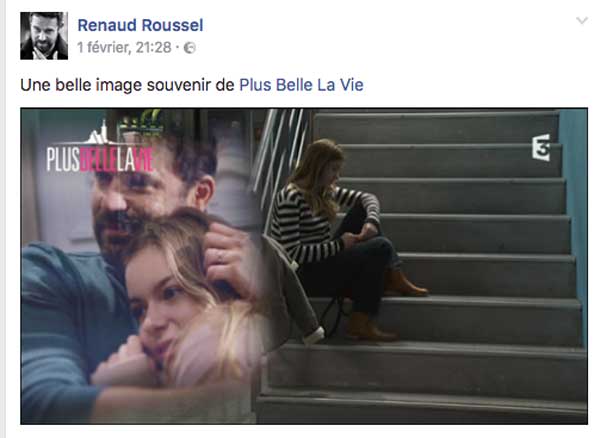Click Renaud Roussel's profile picture thumbnail
Screen dimensions: 600x438
click(44, 36)
